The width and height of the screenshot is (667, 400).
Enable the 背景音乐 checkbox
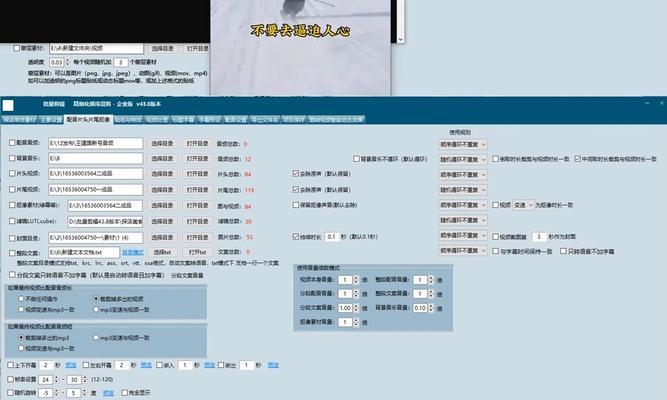[12, 158]
